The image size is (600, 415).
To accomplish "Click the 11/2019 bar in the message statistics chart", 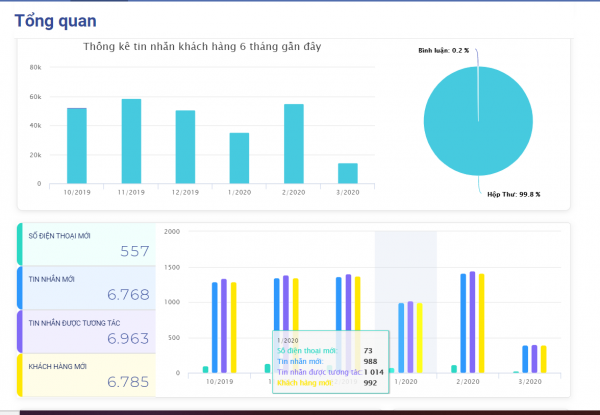I will pos(131,141).
